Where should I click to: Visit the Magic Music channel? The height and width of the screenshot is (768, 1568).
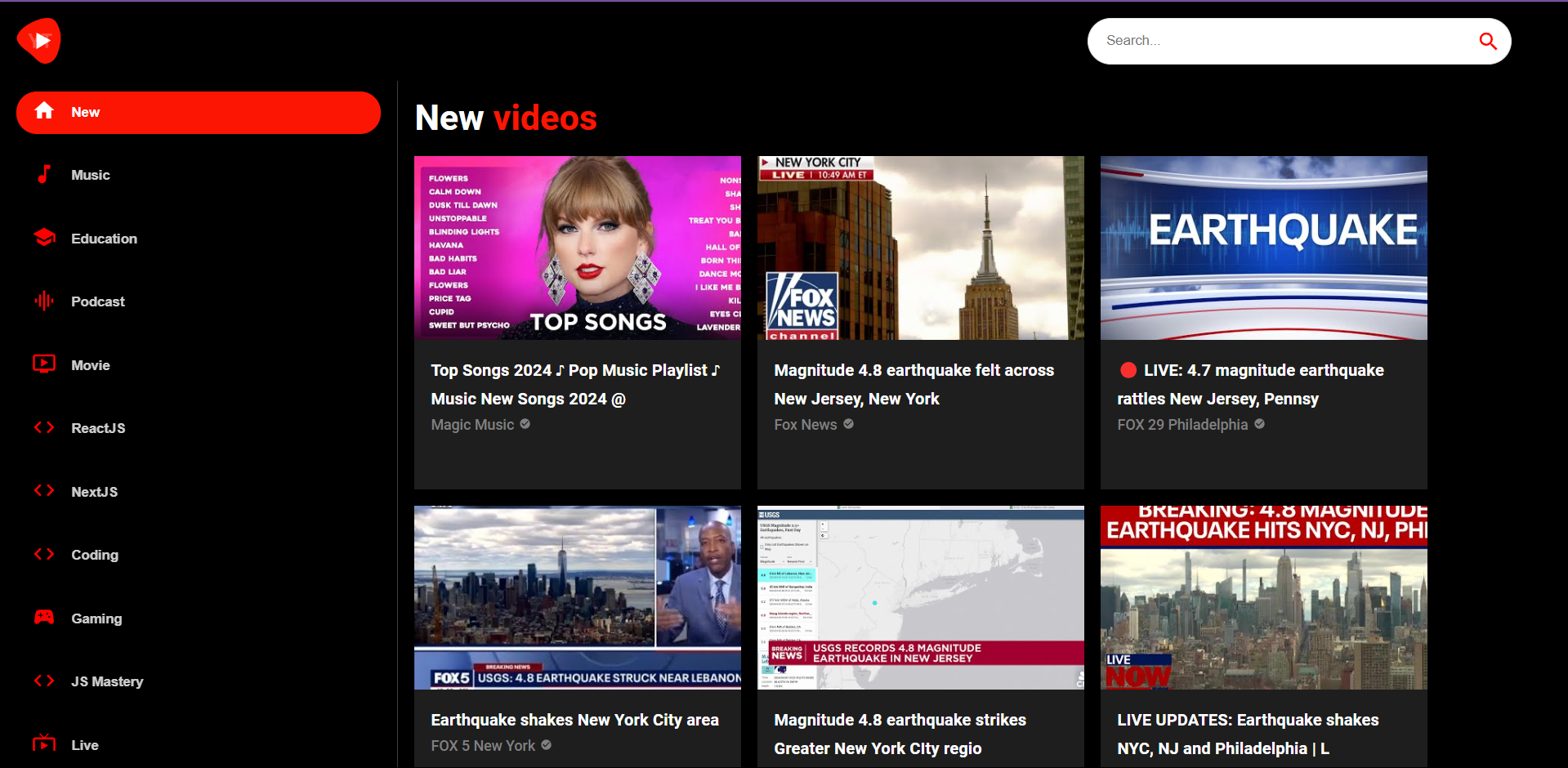pos(473,425)
